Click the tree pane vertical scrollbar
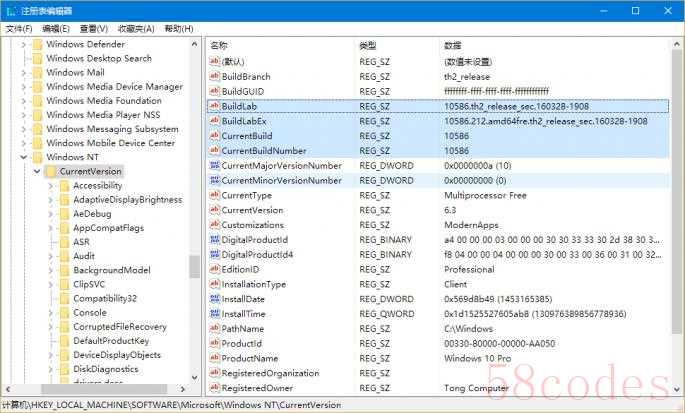This screenshot has height=413, width=685. click(x=194, y=266)
